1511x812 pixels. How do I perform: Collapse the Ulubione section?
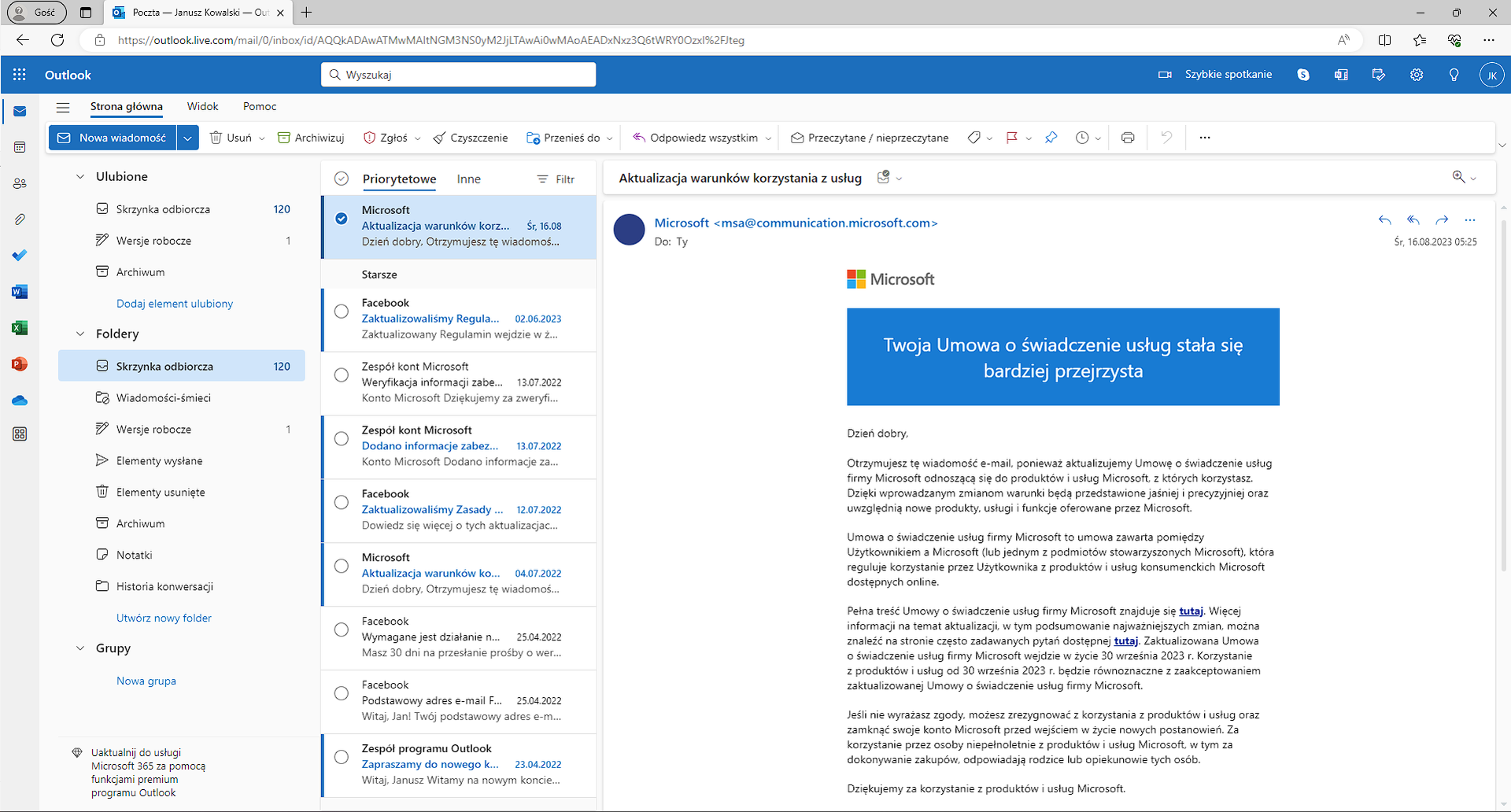pyautogui.click(x=79, y=177)
